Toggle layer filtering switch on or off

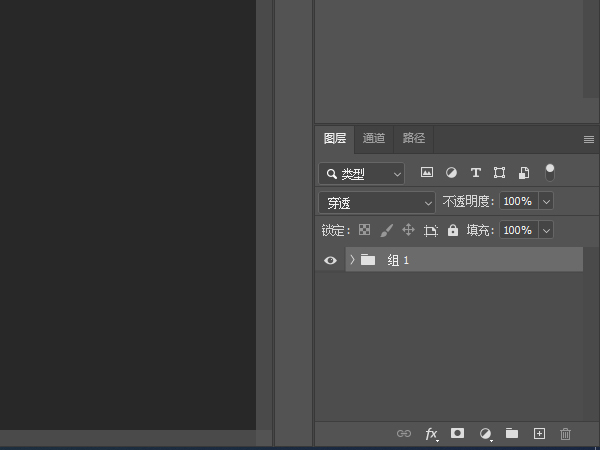pos(549,172)
